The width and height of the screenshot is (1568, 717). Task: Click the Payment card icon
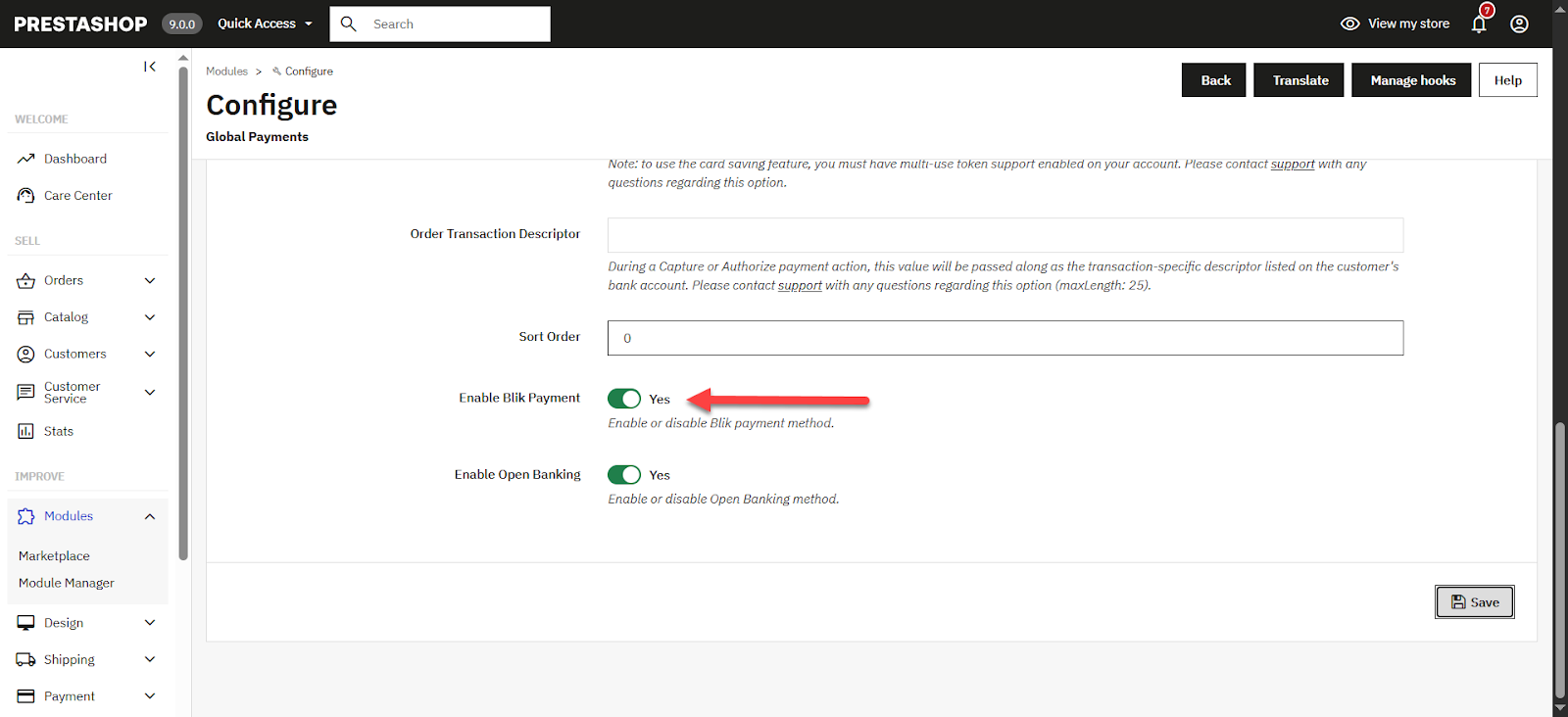coord(26,696)
